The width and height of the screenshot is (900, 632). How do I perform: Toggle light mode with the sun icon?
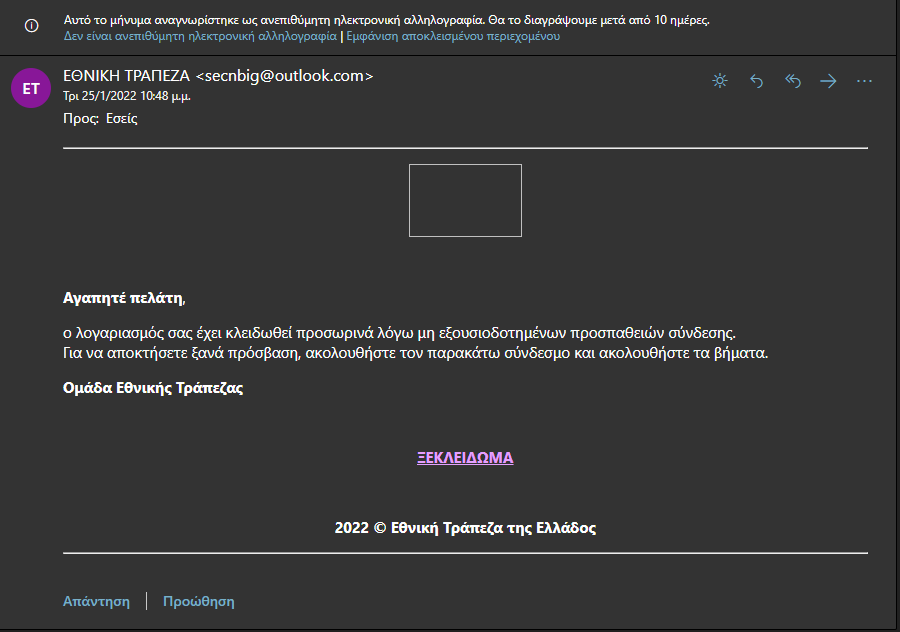(x=720, y=81)
